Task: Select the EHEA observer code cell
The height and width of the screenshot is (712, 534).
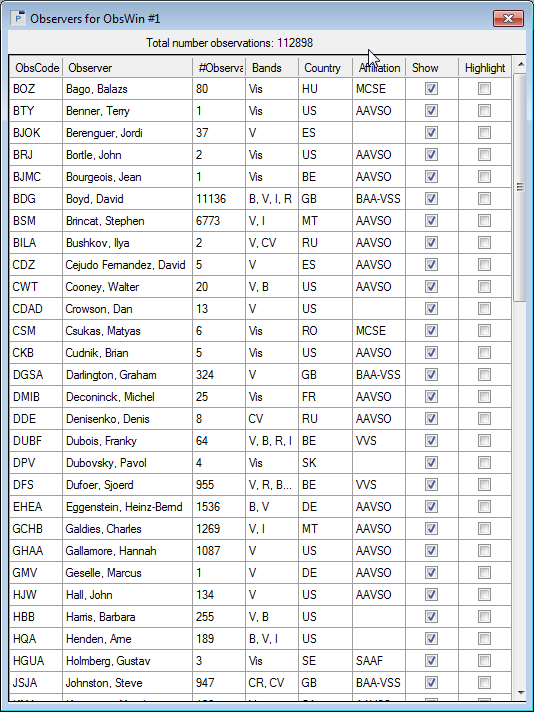Action: pos(36,506)
